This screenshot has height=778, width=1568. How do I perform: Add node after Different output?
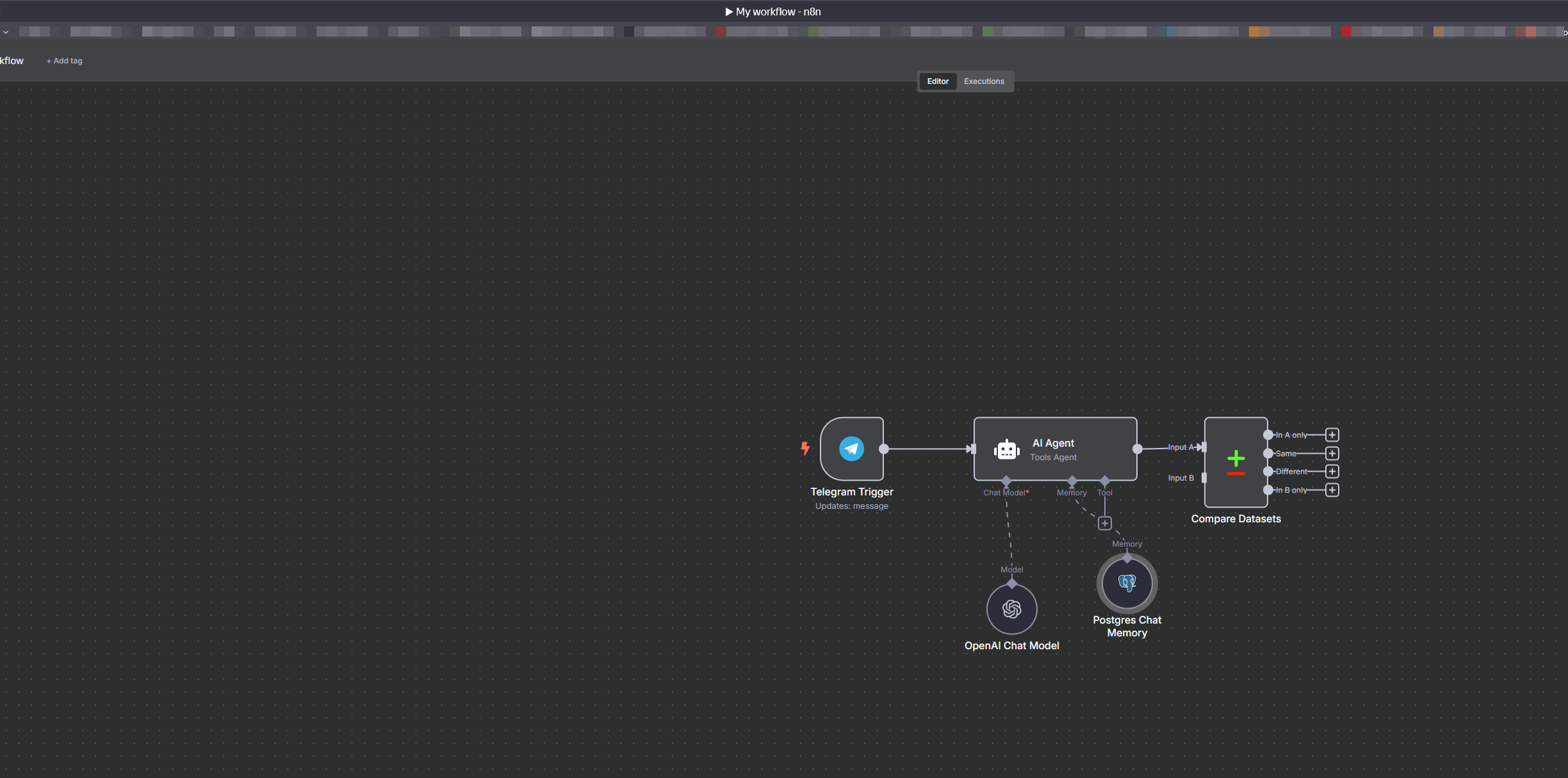tap(1332, 472)
